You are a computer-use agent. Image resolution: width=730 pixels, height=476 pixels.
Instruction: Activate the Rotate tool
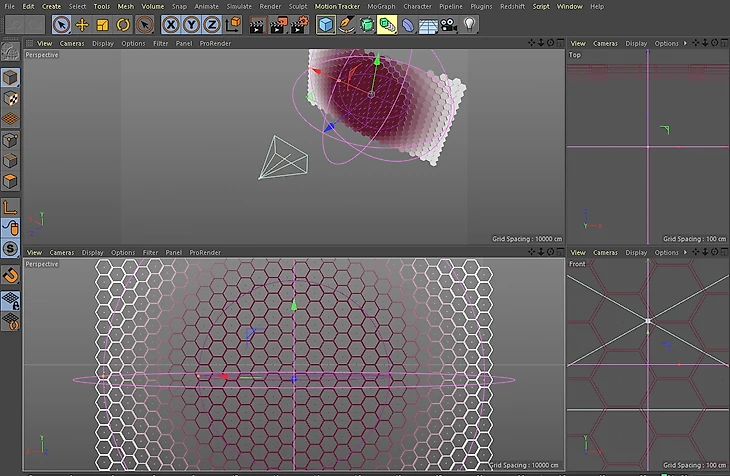pos(123,25)
